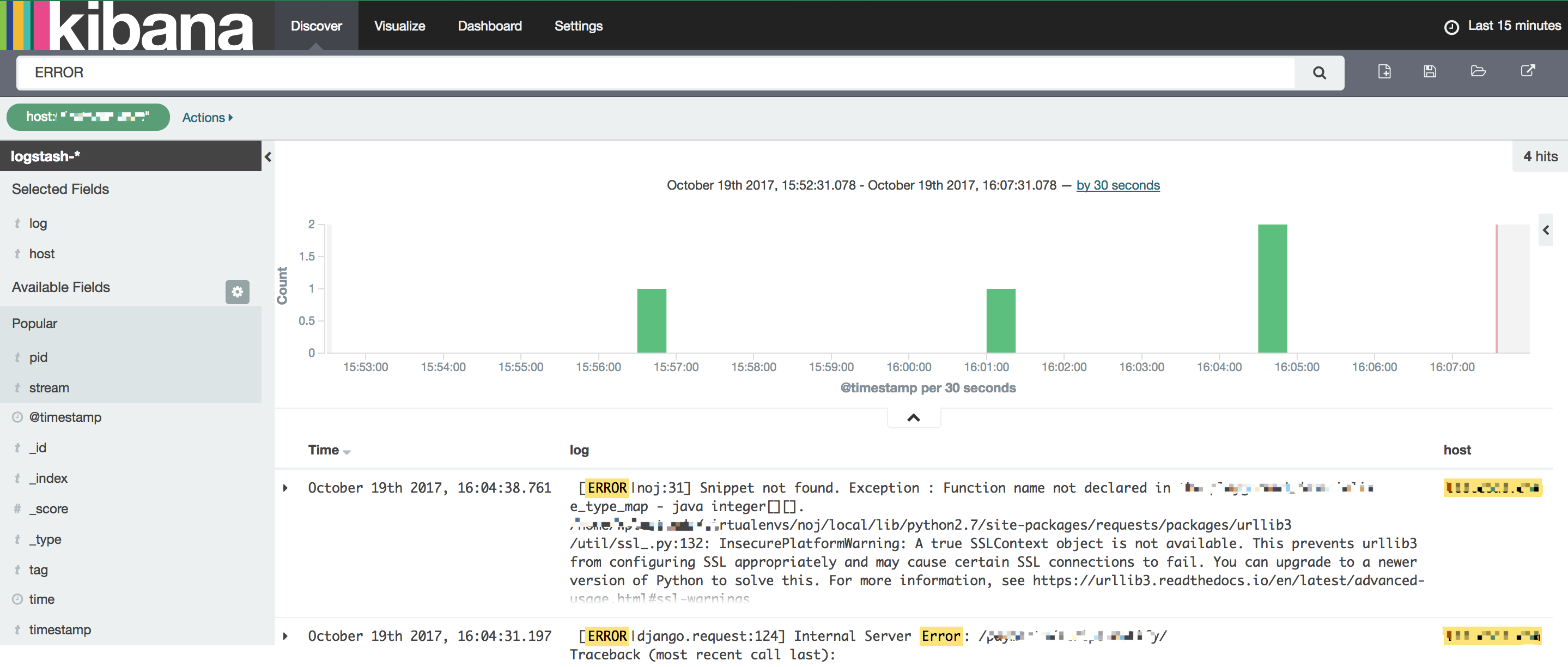The image size is (1568, 667).
Task: Click the log column header
Action: click(x=579, y=450)
